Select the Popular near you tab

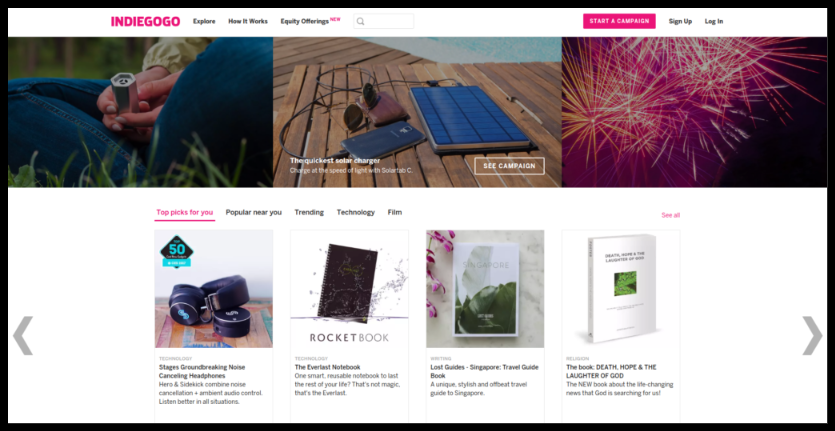253,212
